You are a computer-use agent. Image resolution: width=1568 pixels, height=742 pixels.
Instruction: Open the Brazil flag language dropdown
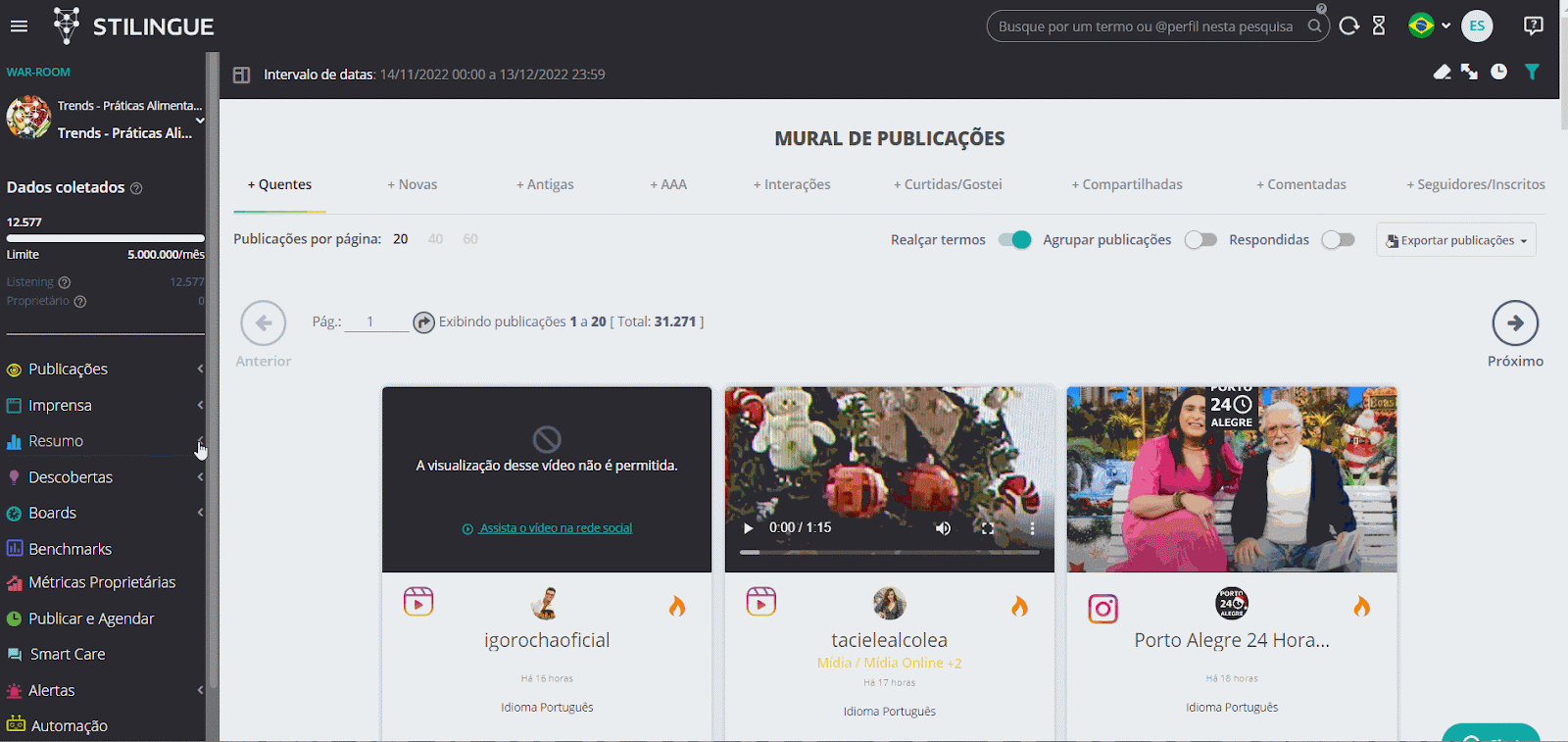tap(1428, 26)
